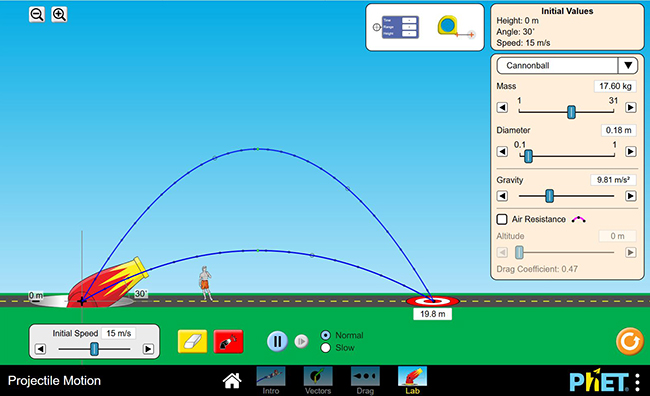The image size is (650, 396).
Task: Click the green apex dot on lower trajectory
Action: (x=257, y=250)
